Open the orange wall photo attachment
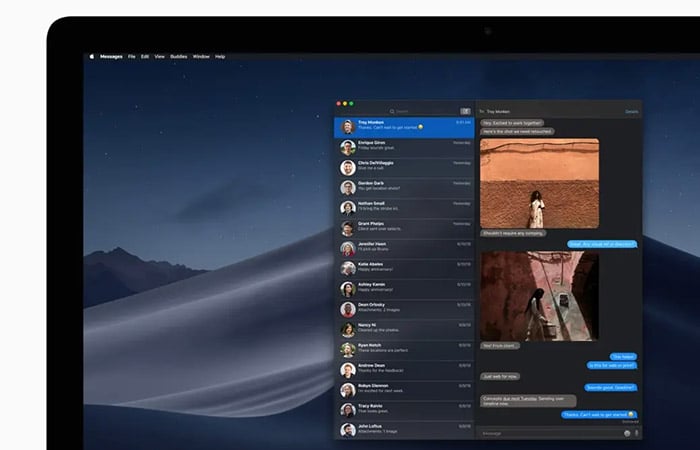The height and width of the screenshot is (450, 700). (x=540, y=183)
